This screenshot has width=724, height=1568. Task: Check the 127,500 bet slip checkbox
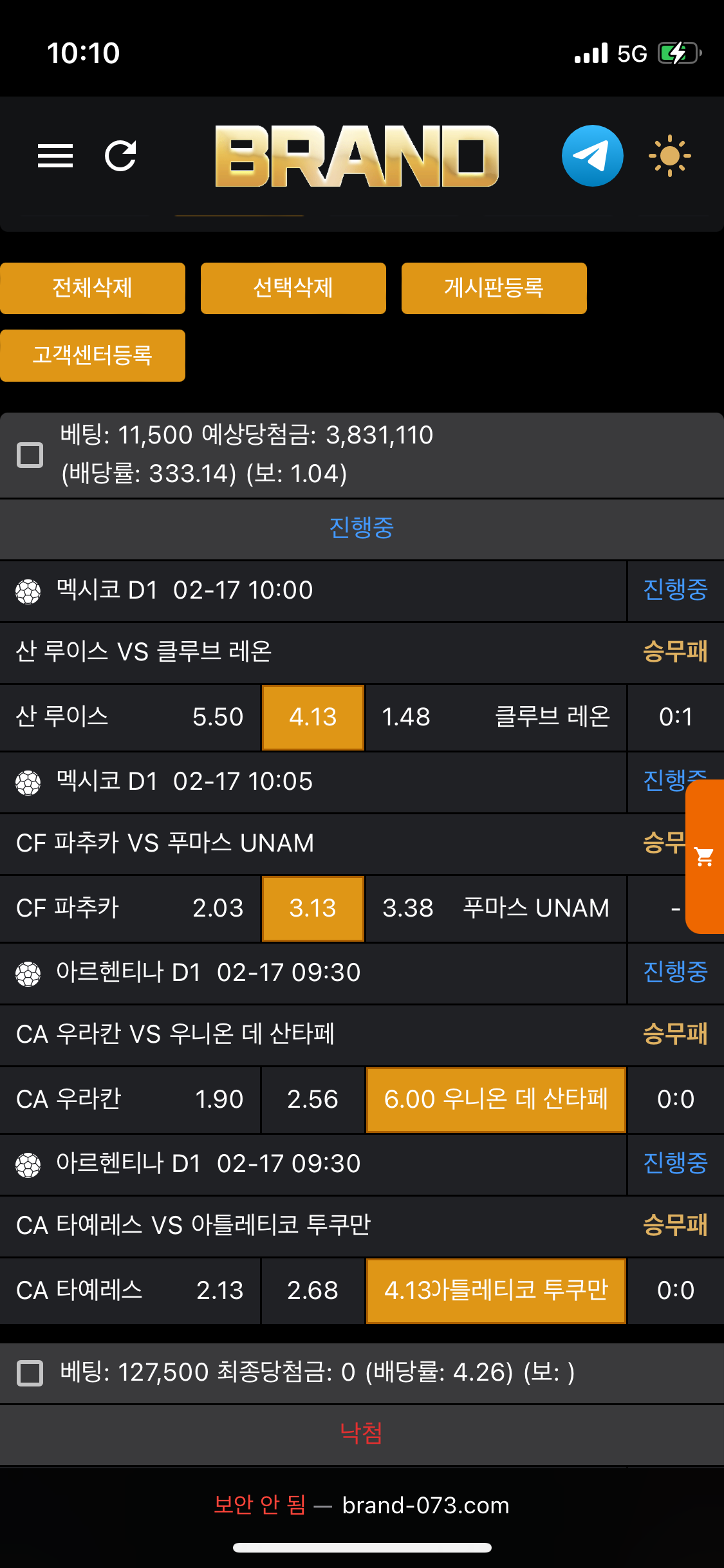(x=30, y=1373)
